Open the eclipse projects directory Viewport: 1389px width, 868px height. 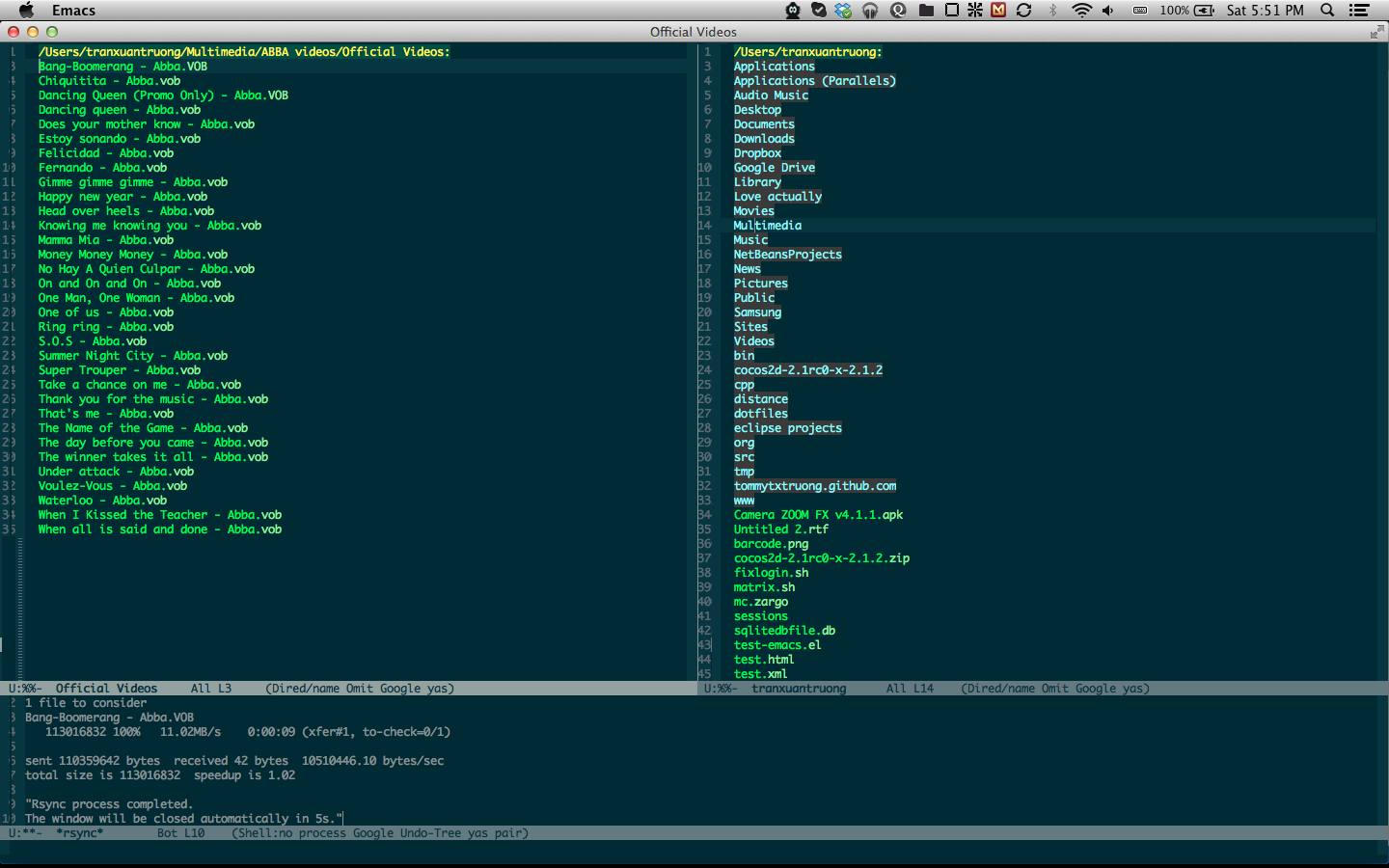(x=787, y=428)
